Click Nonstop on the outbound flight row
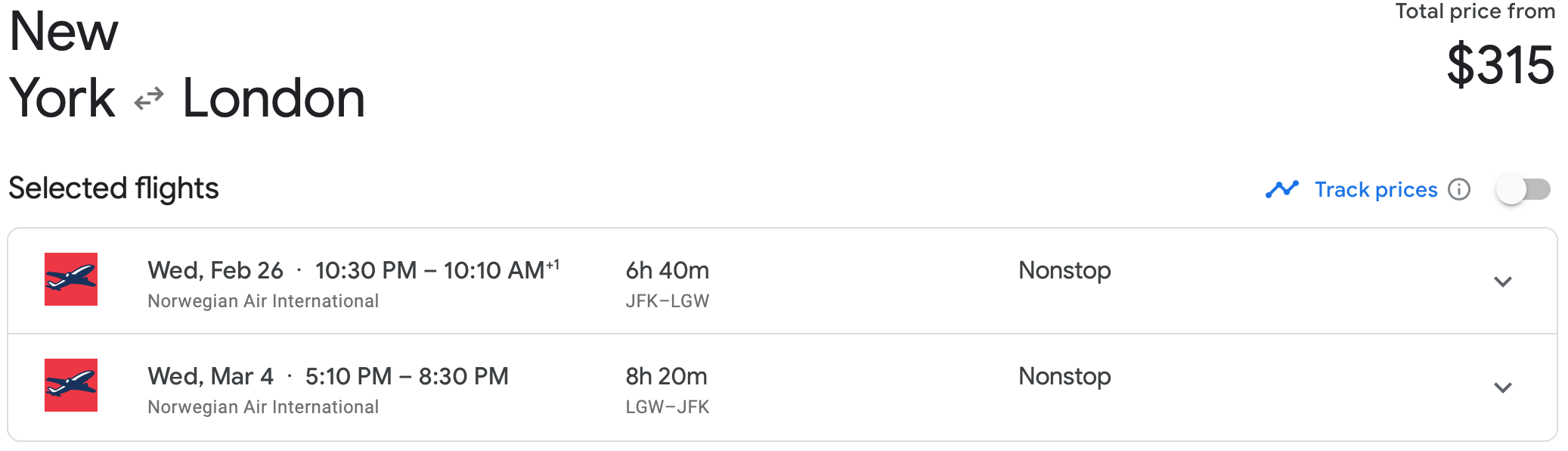The width and height of the screenshot is (1568, 451). (1064, 270)
